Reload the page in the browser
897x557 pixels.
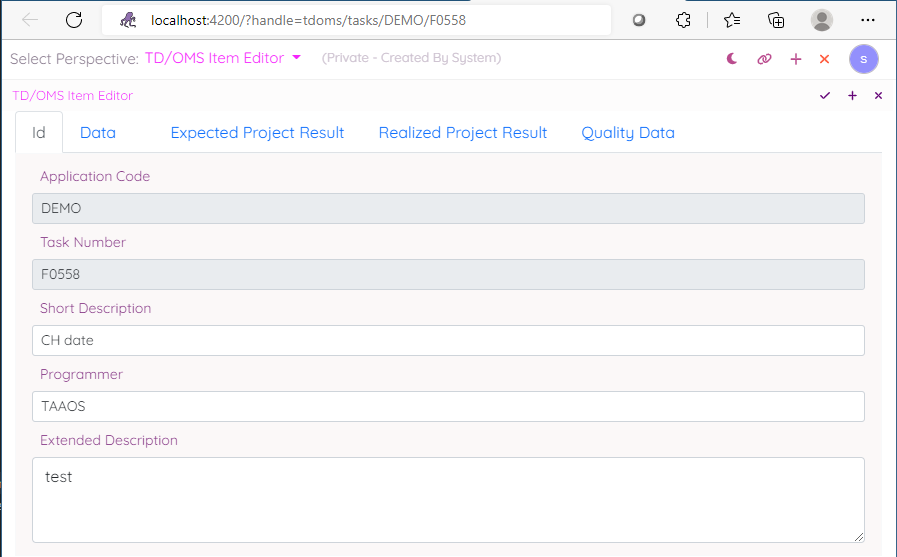74,20
